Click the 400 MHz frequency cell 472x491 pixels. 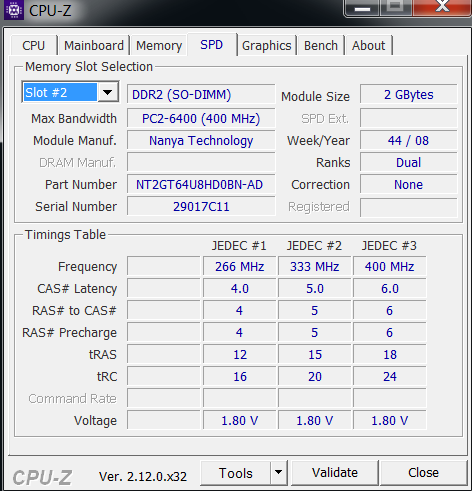390,266
